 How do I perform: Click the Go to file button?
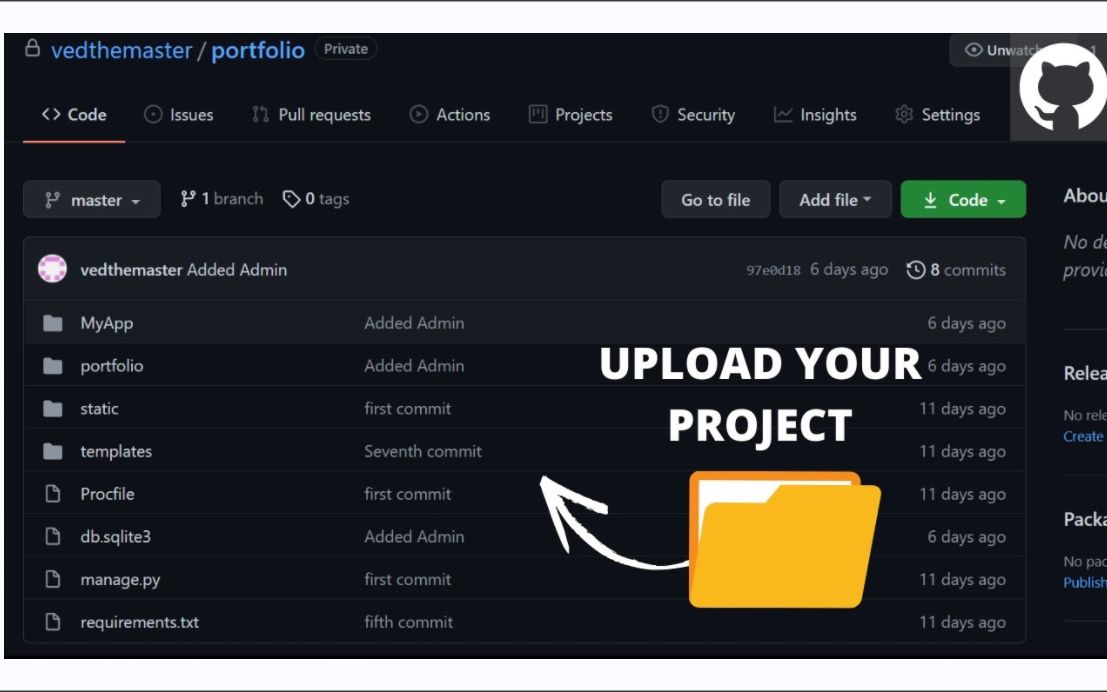[715, 200]
